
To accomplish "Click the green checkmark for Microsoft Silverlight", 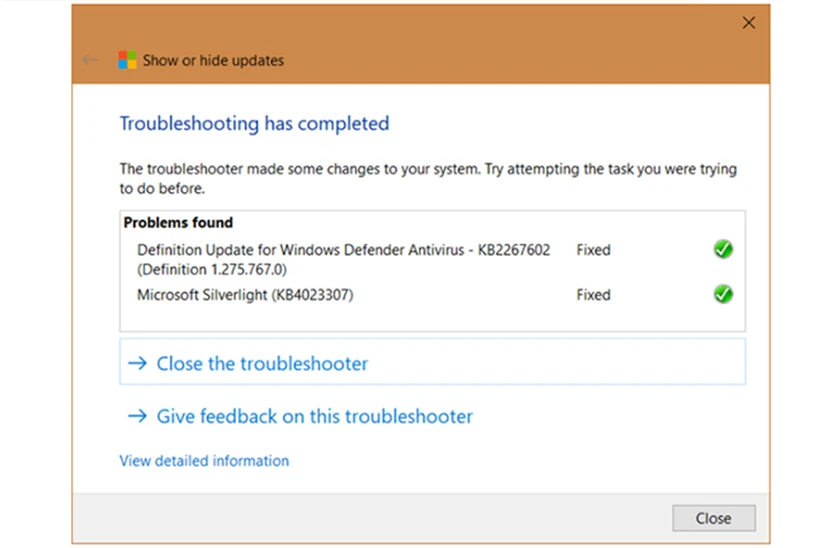I will (723, 294).
